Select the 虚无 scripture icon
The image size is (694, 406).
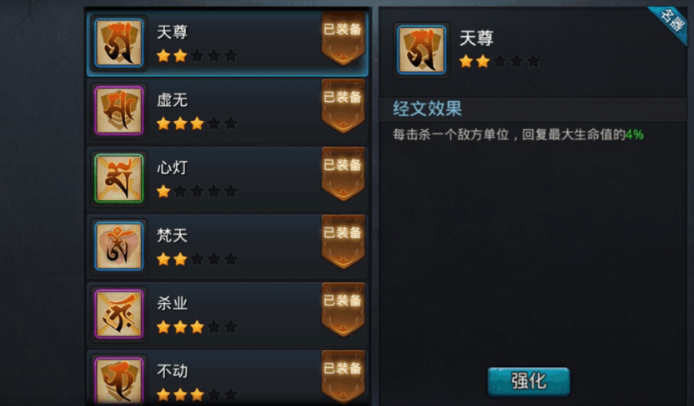[x=119, y=110]
